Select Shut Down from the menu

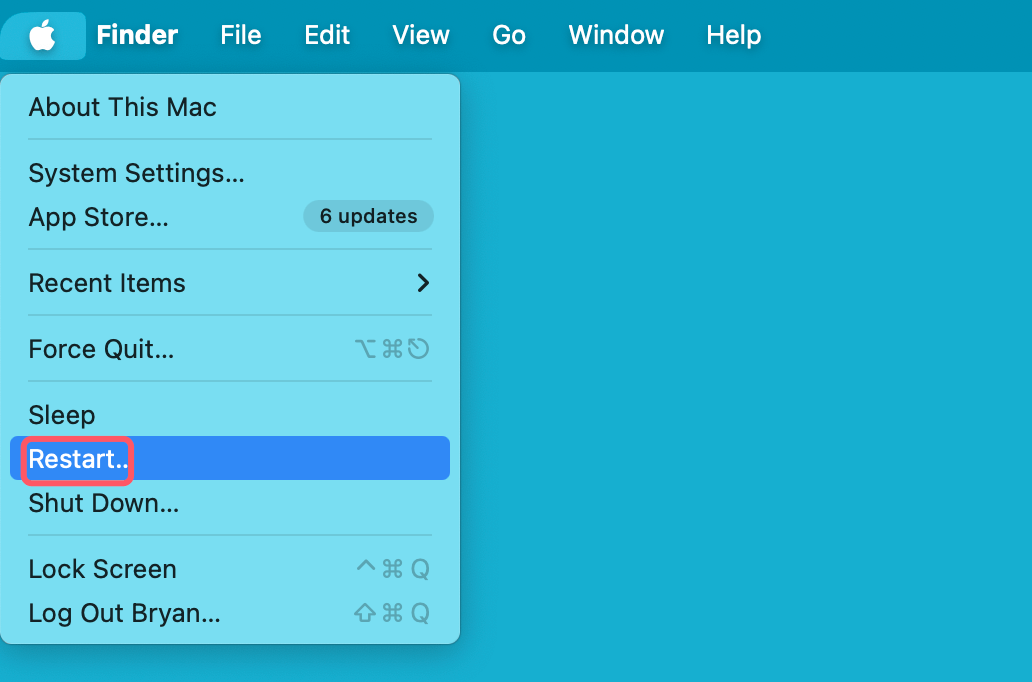pos(103,503)
